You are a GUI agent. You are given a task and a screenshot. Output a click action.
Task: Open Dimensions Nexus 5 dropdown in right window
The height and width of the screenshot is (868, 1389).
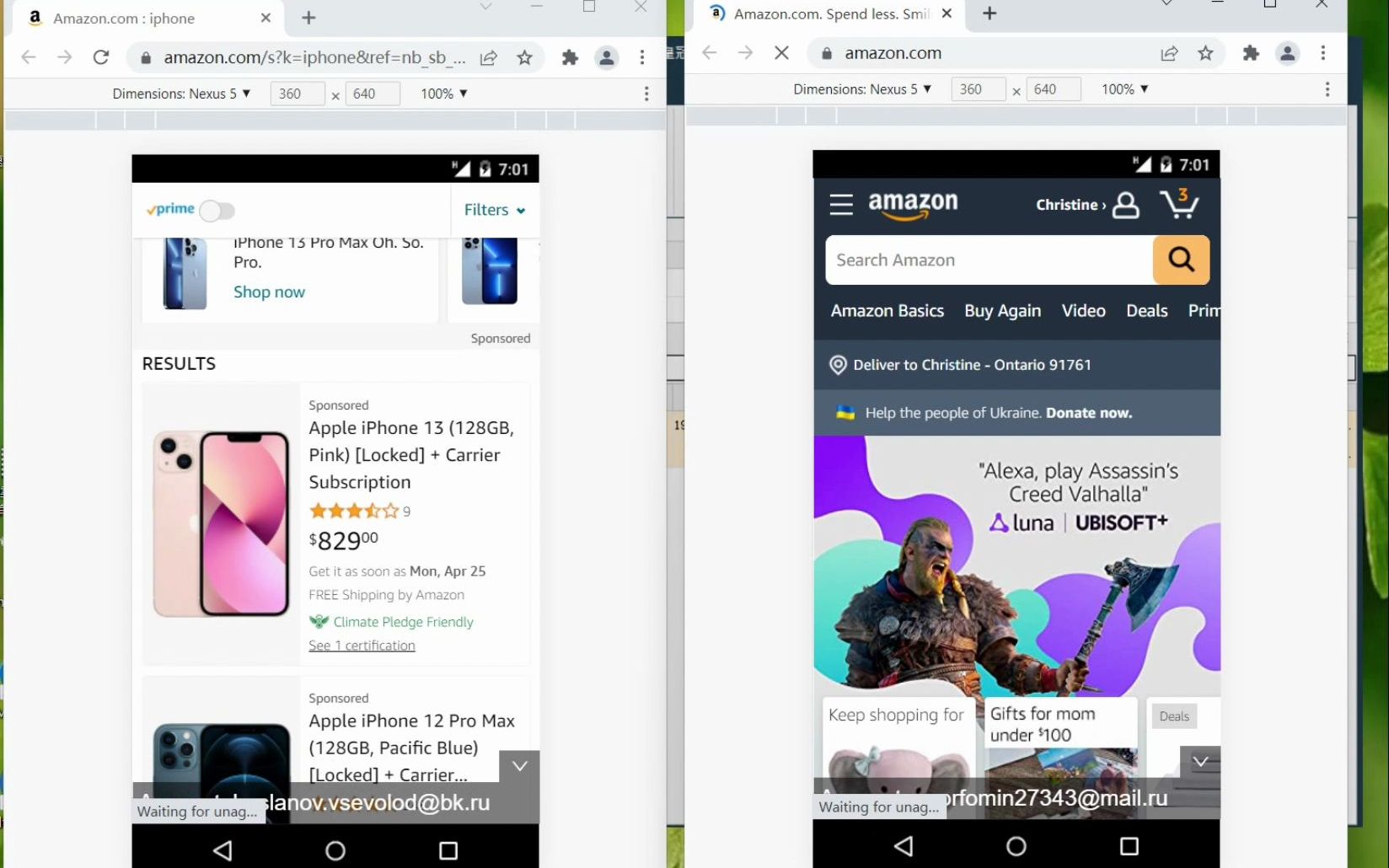click(862, 89)
